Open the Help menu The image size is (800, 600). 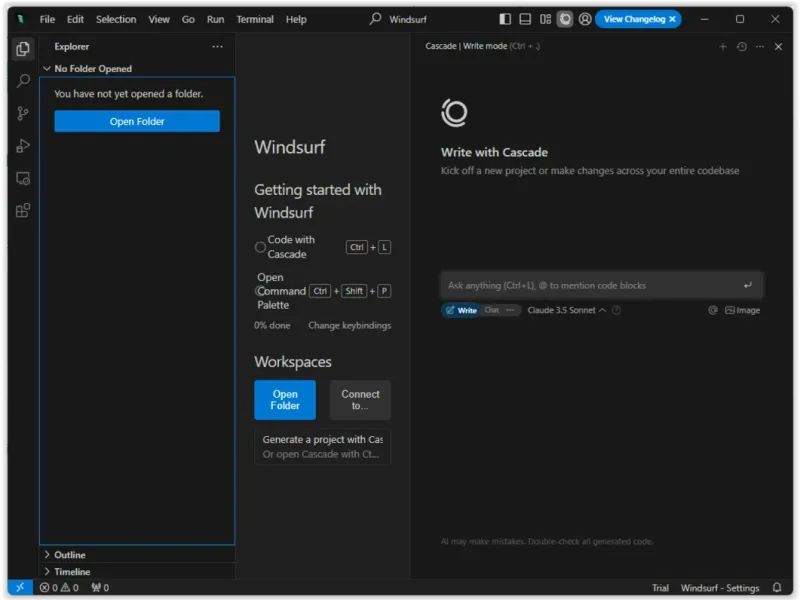(296, 19)
